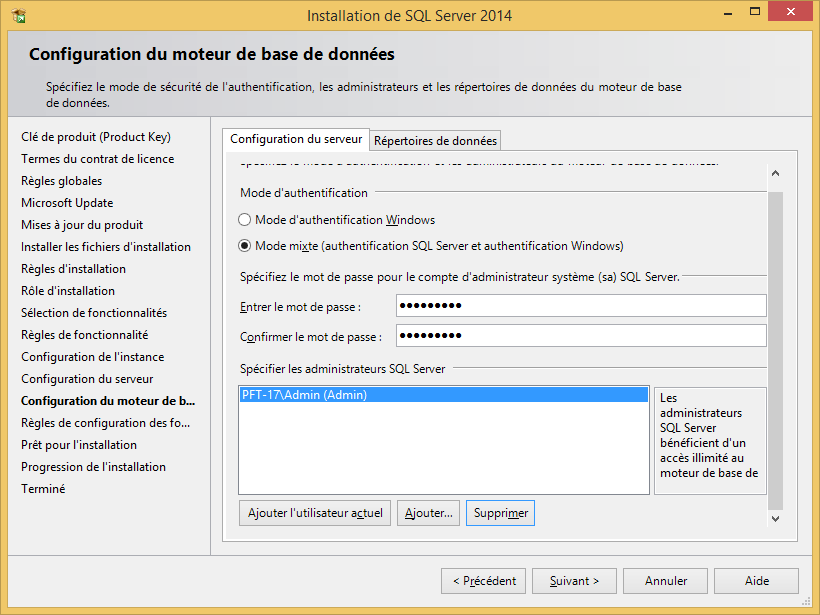The height and width of the screenshot is (615, 820).
Task: Click Configuration du serveur step in sidebar
Action: (87, 379)
